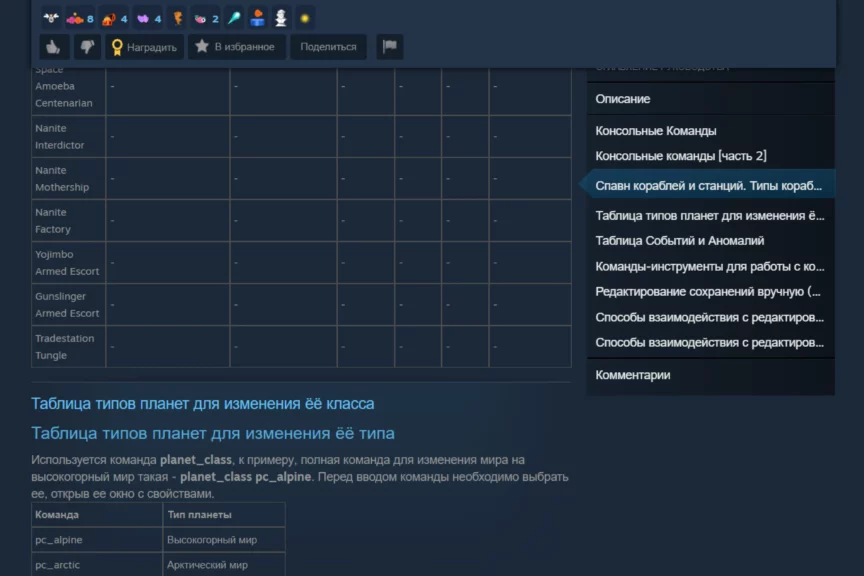Navigate to Редактирование сохранений вручную

[x=708, y=292]
